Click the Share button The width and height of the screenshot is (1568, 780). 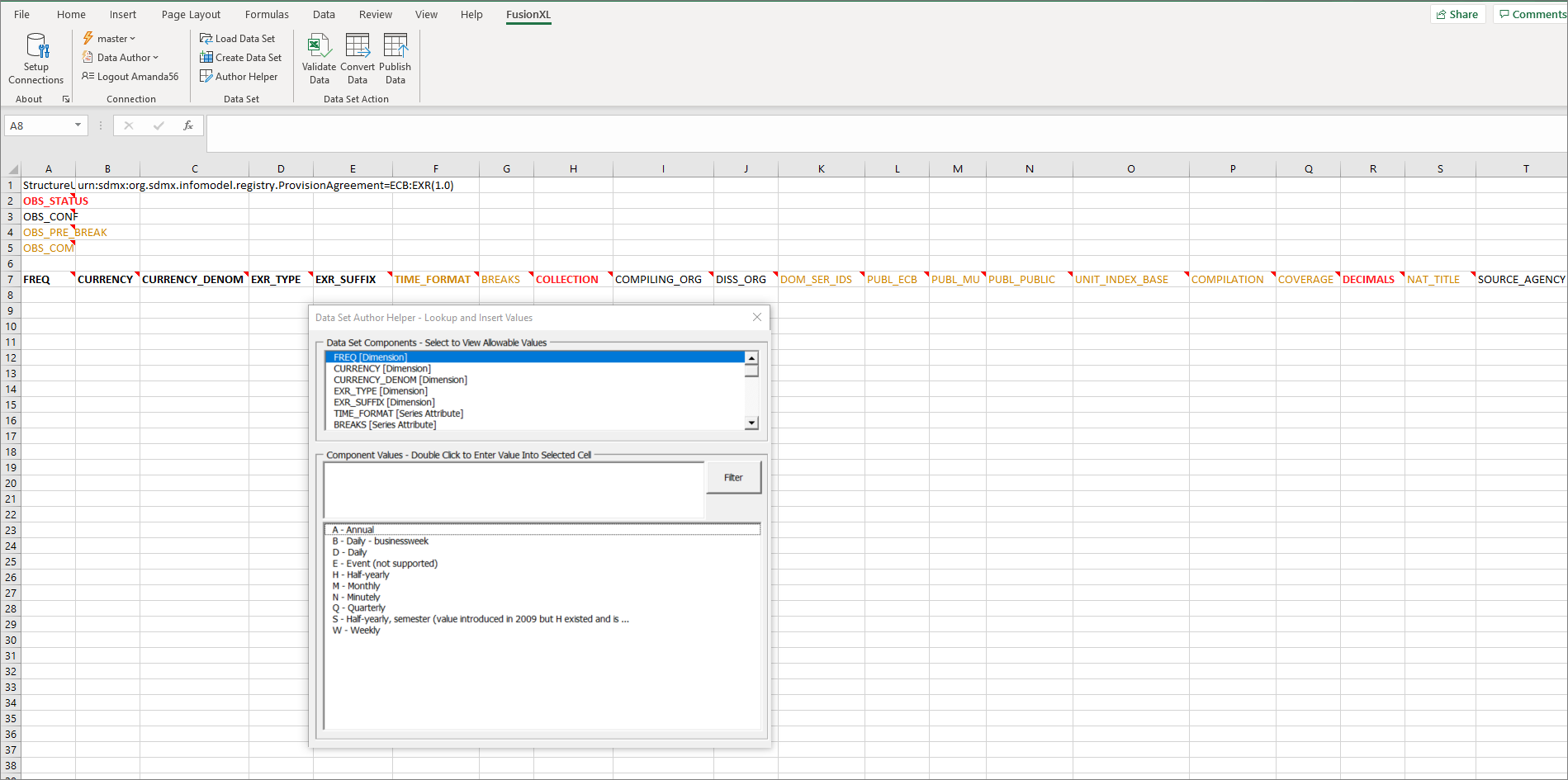1458,14
